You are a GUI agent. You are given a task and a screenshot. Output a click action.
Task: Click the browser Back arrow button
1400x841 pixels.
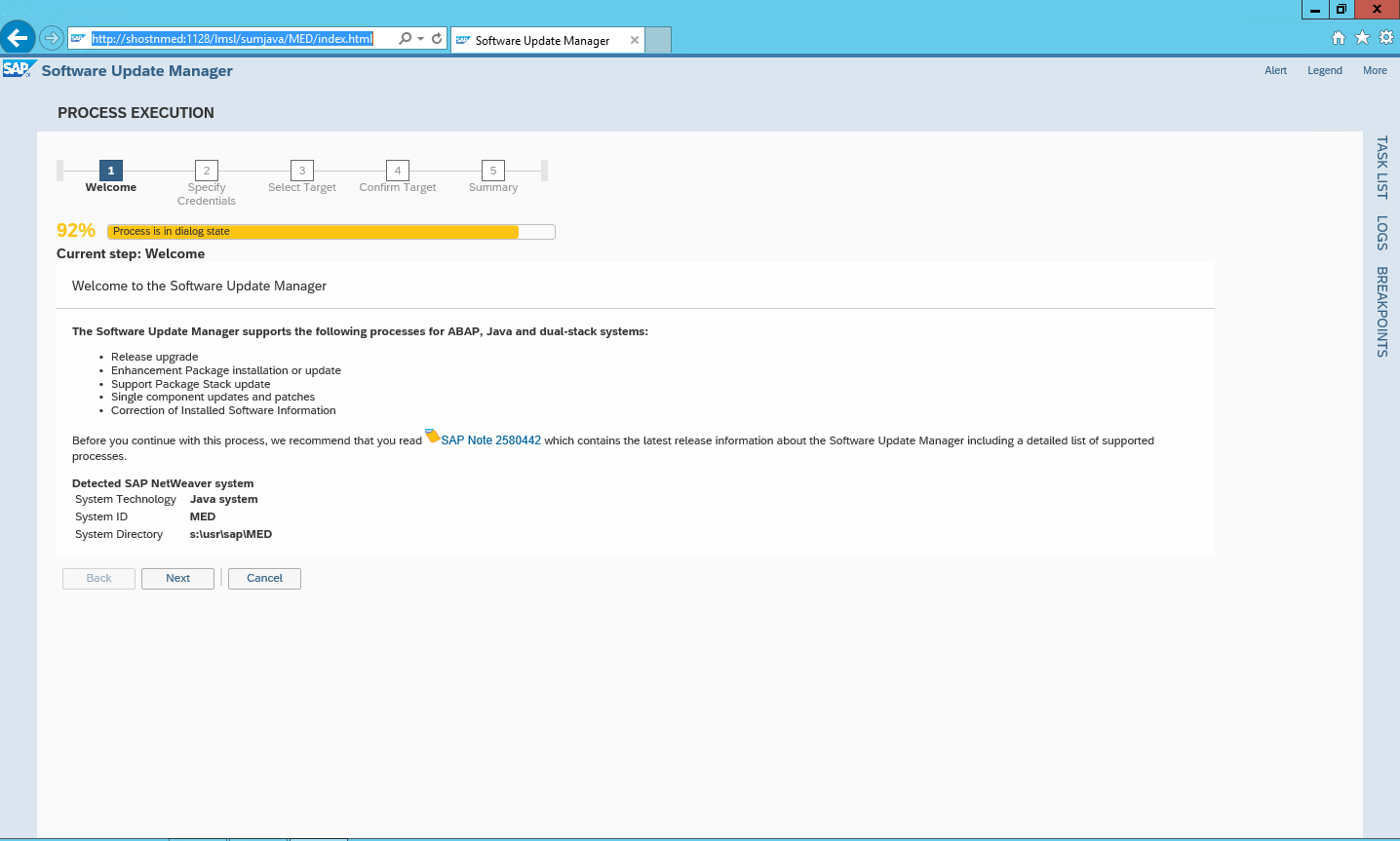coord(18,38)
